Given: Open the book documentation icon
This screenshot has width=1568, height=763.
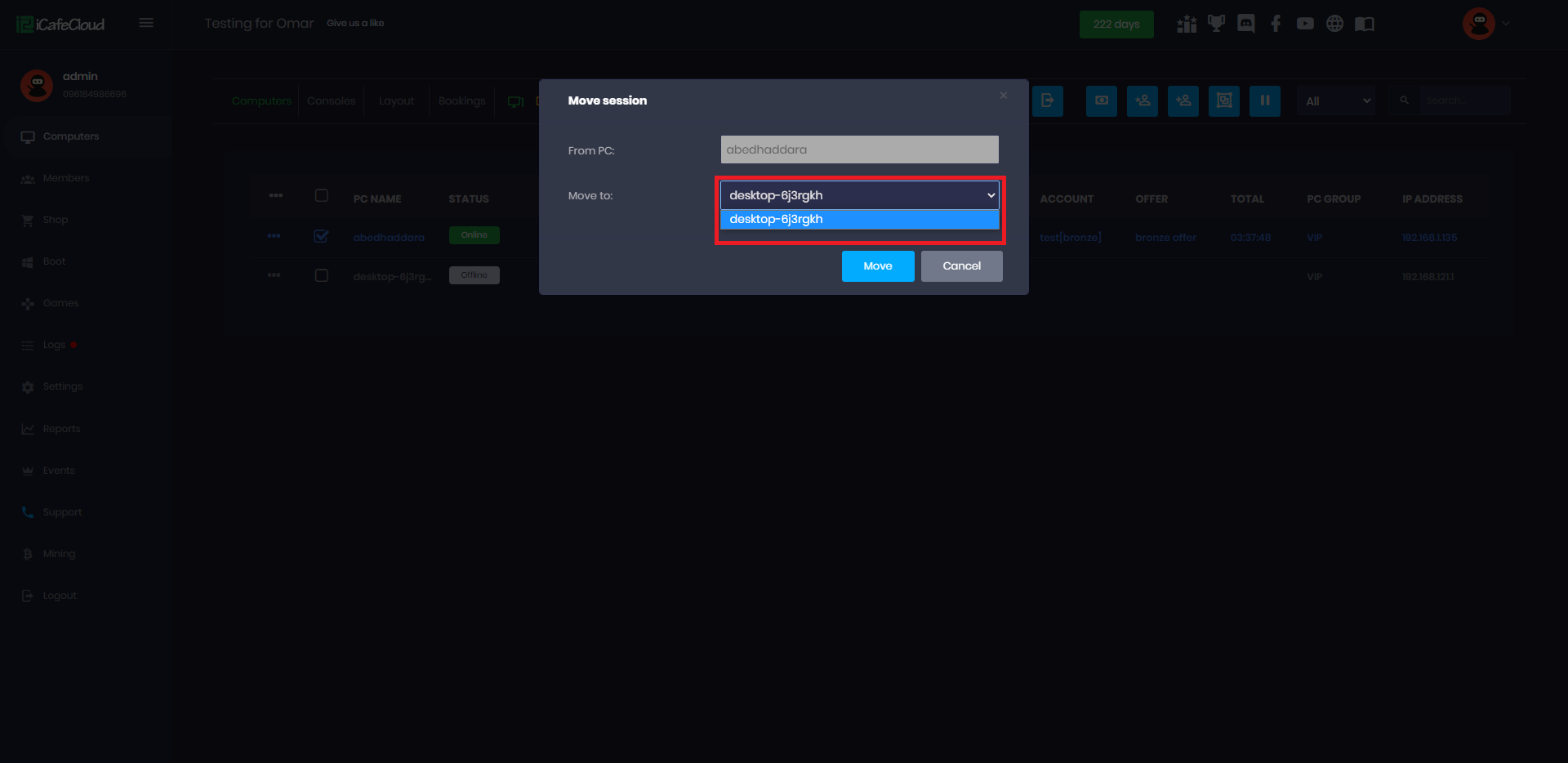Looking at the screenshot, I should [x=1365, y=24].
